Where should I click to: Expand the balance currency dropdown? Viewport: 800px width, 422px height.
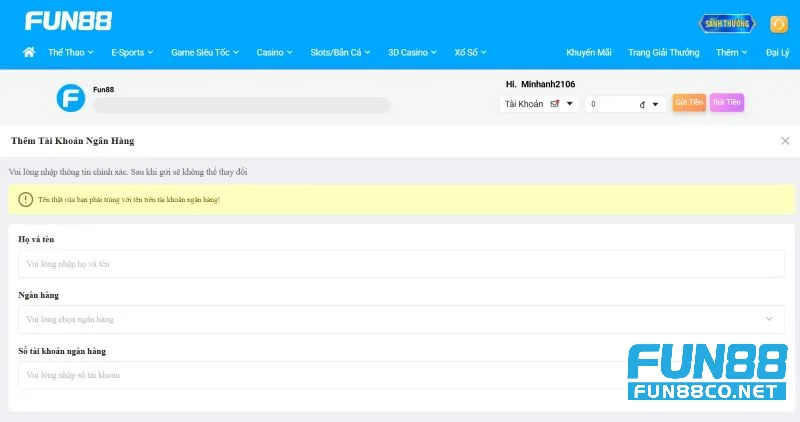point(655,104)
